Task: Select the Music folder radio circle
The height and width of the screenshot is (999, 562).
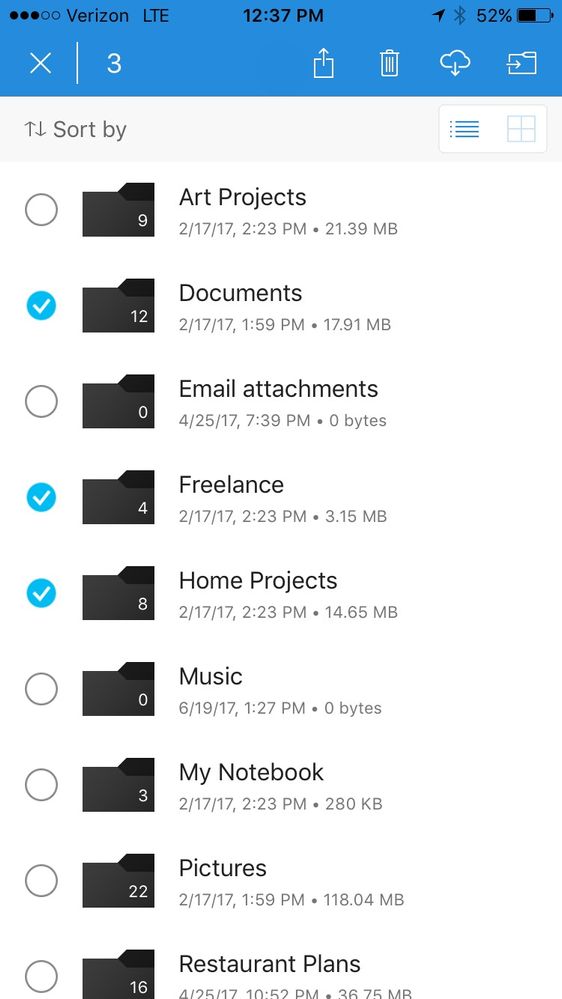Action: click(x=41, y=689)
